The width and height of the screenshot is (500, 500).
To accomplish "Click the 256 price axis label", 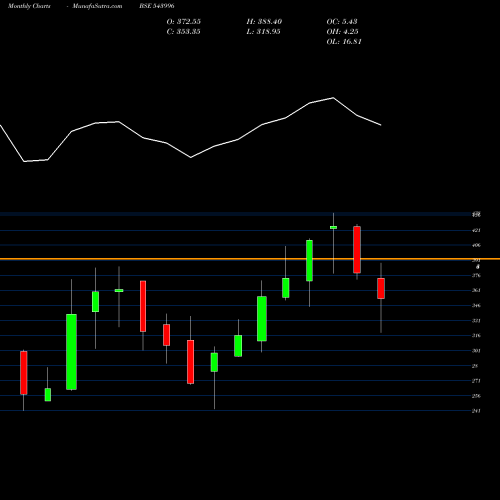I will (x=476, y=396).
